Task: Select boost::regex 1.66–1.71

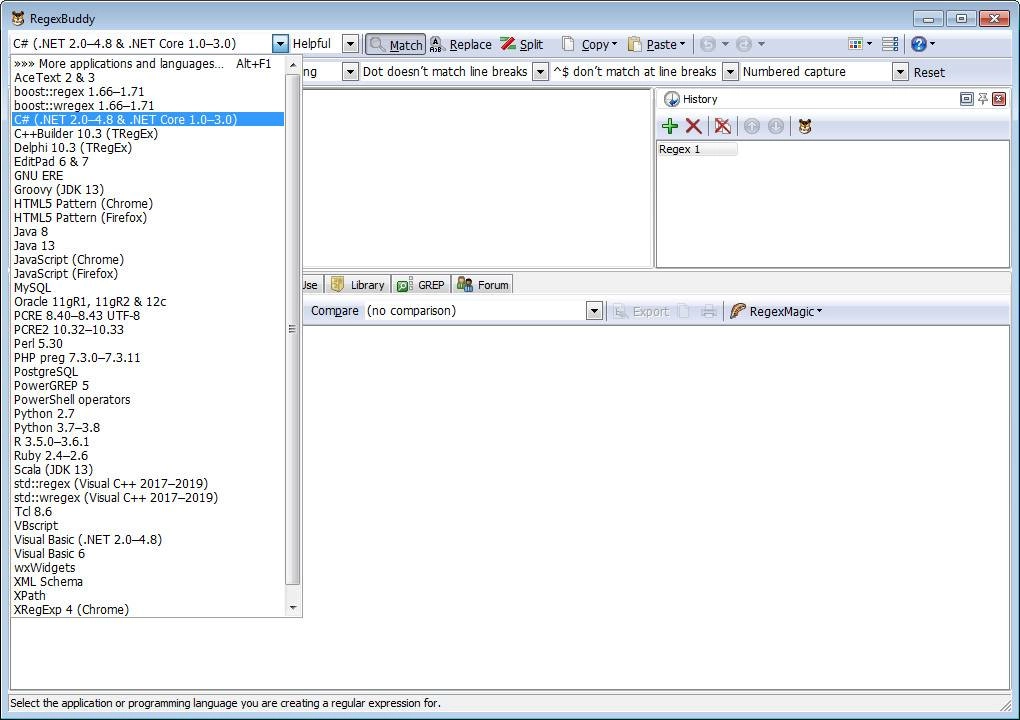Action: (148, 92)
